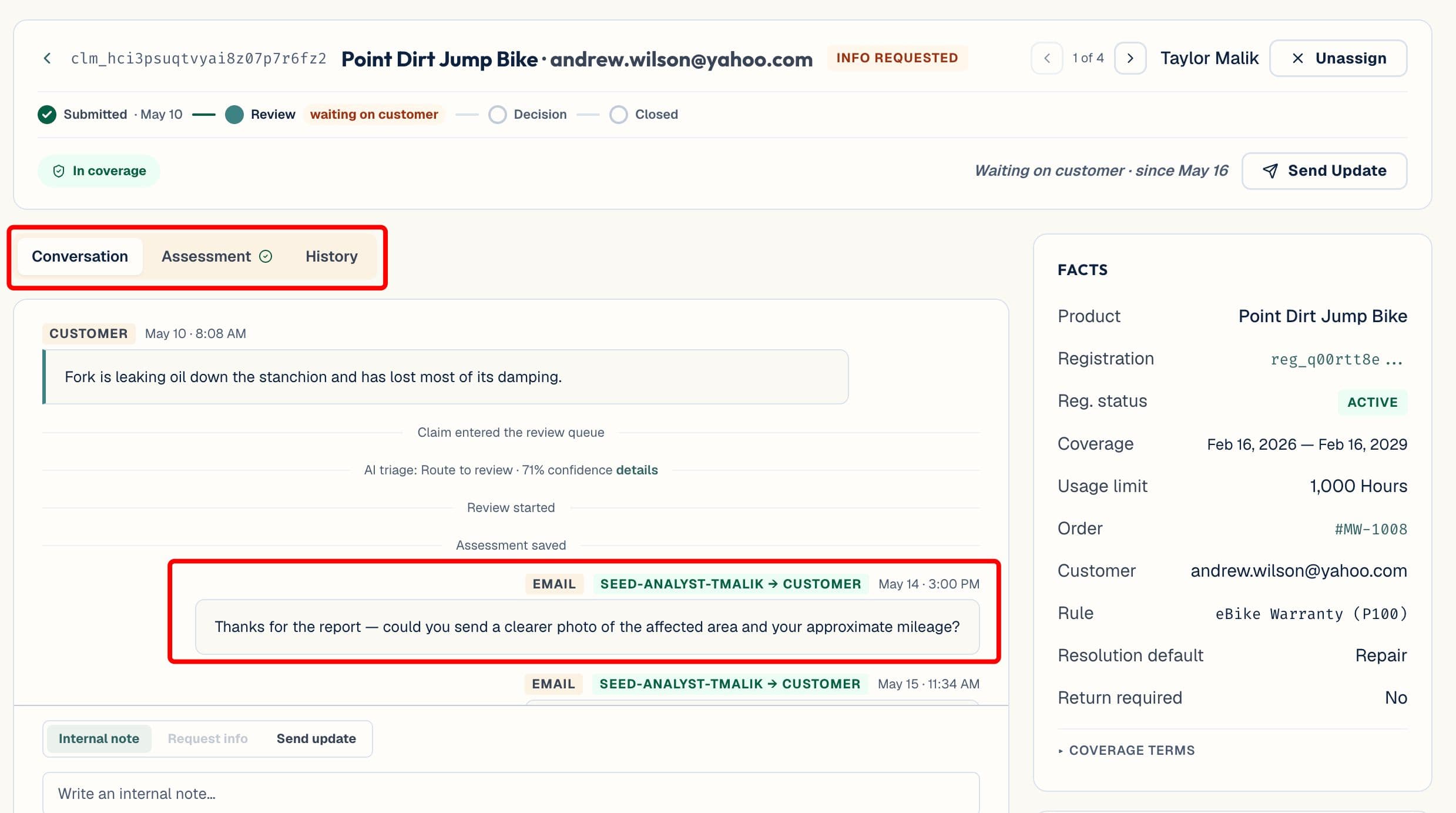Go to previous claim with pager left chevron

(x=1047, y=58)
